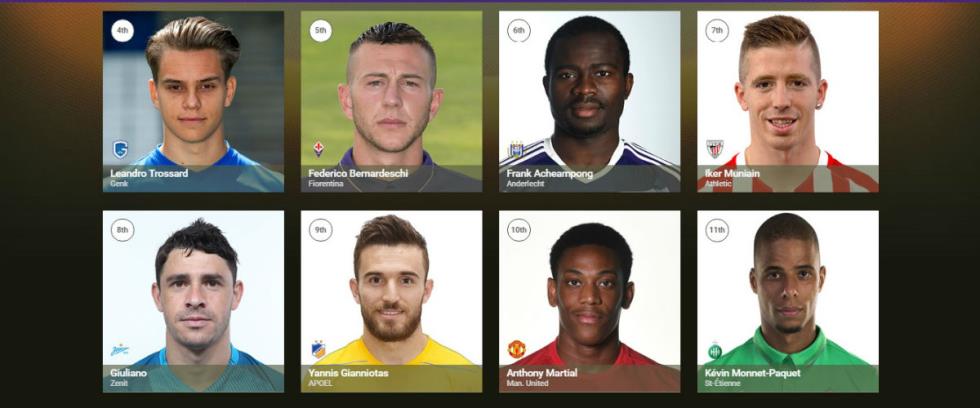This screenshot has width=980, height=408.
Task: Select the 10th rank badge
Action: [519, 230]
